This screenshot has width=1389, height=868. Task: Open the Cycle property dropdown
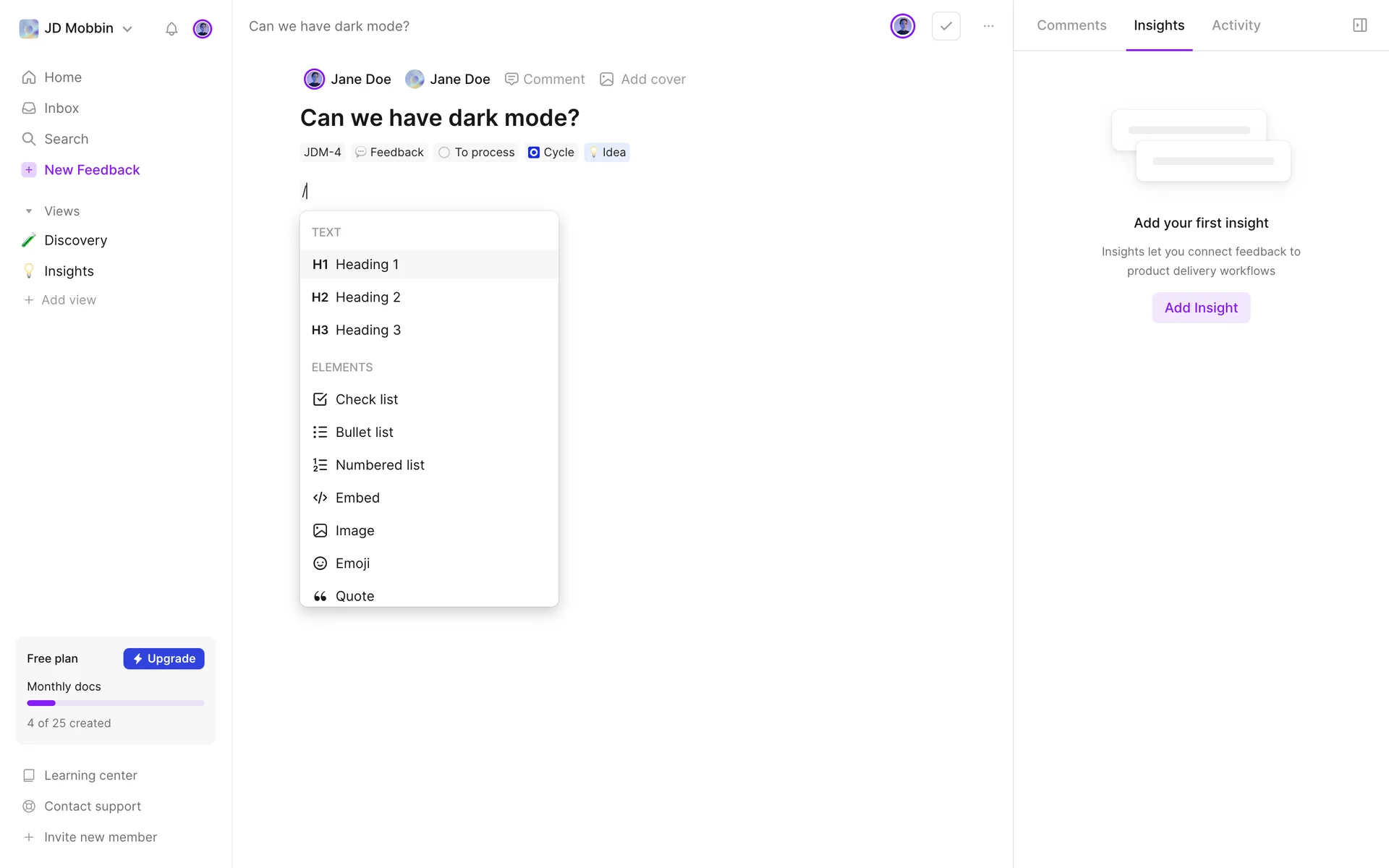coord(551,153)
